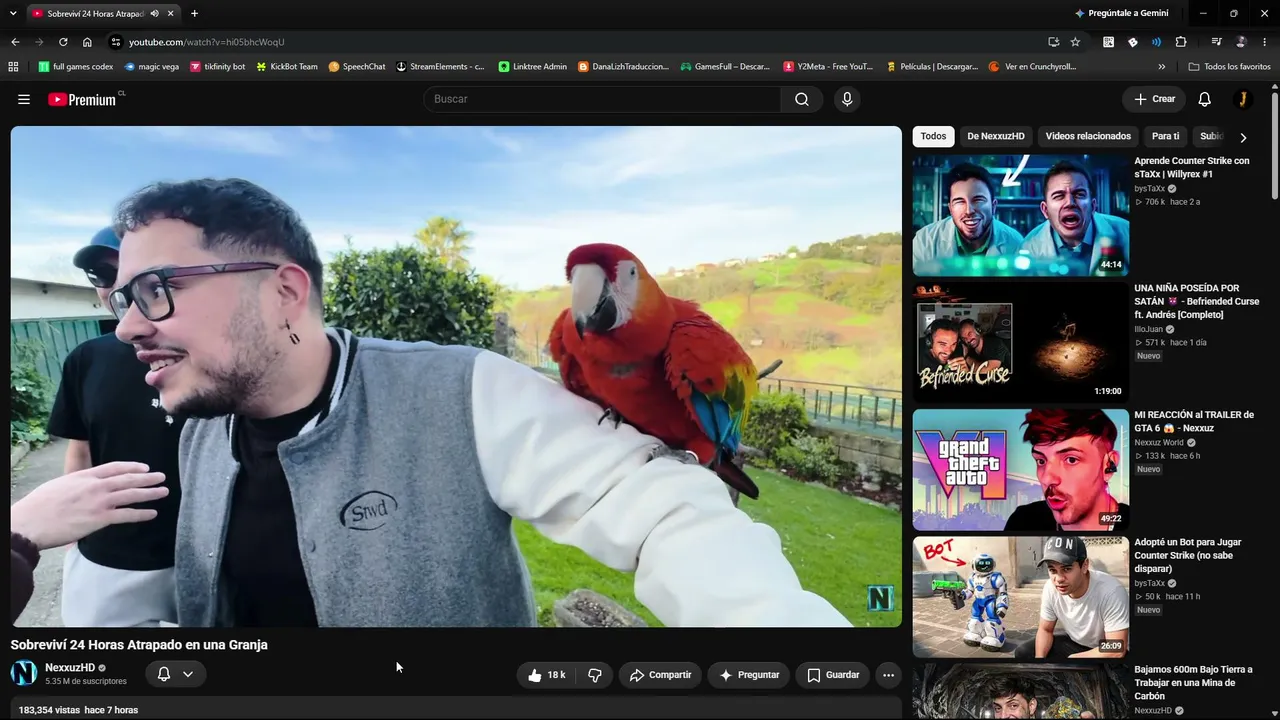Open the StreamElements bookmark
The width and height of the screenshot is (1280, 720).
point(440,67)
